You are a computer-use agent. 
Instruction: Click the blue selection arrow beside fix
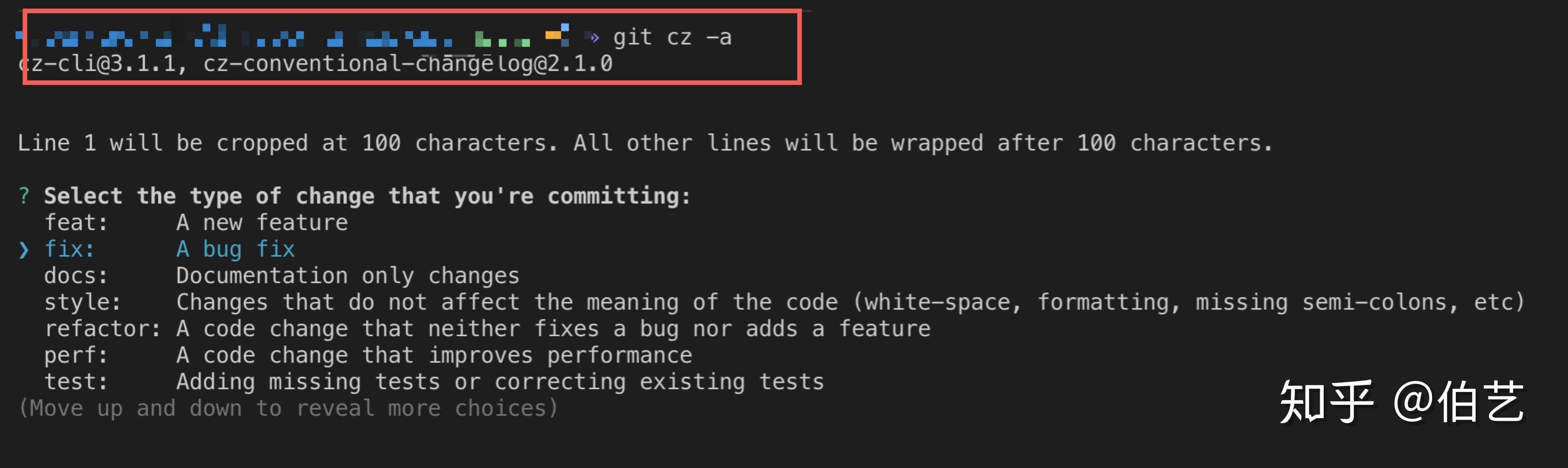point(24,250)
